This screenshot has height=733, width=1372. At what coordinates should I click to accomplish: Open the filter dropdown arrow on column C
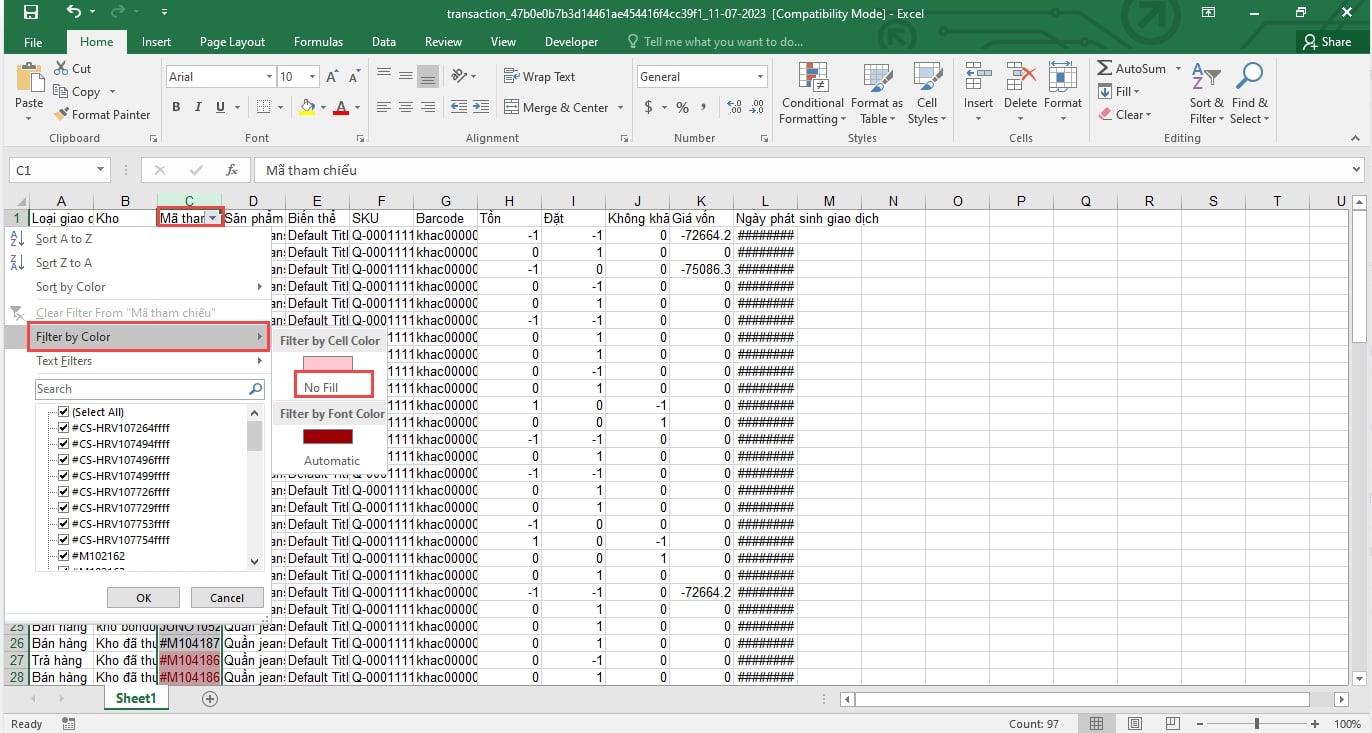pyautogui.click(x=213, y=218)
